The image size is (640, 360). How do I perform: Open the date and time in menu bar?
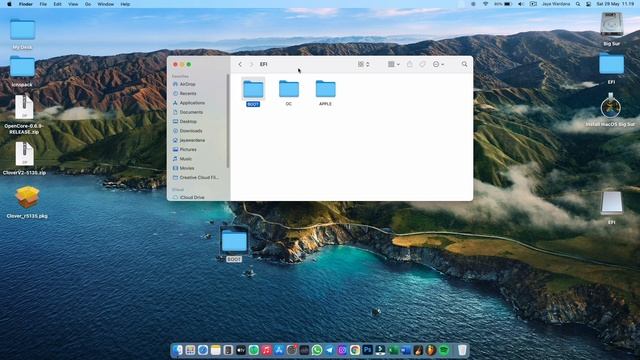615,4
